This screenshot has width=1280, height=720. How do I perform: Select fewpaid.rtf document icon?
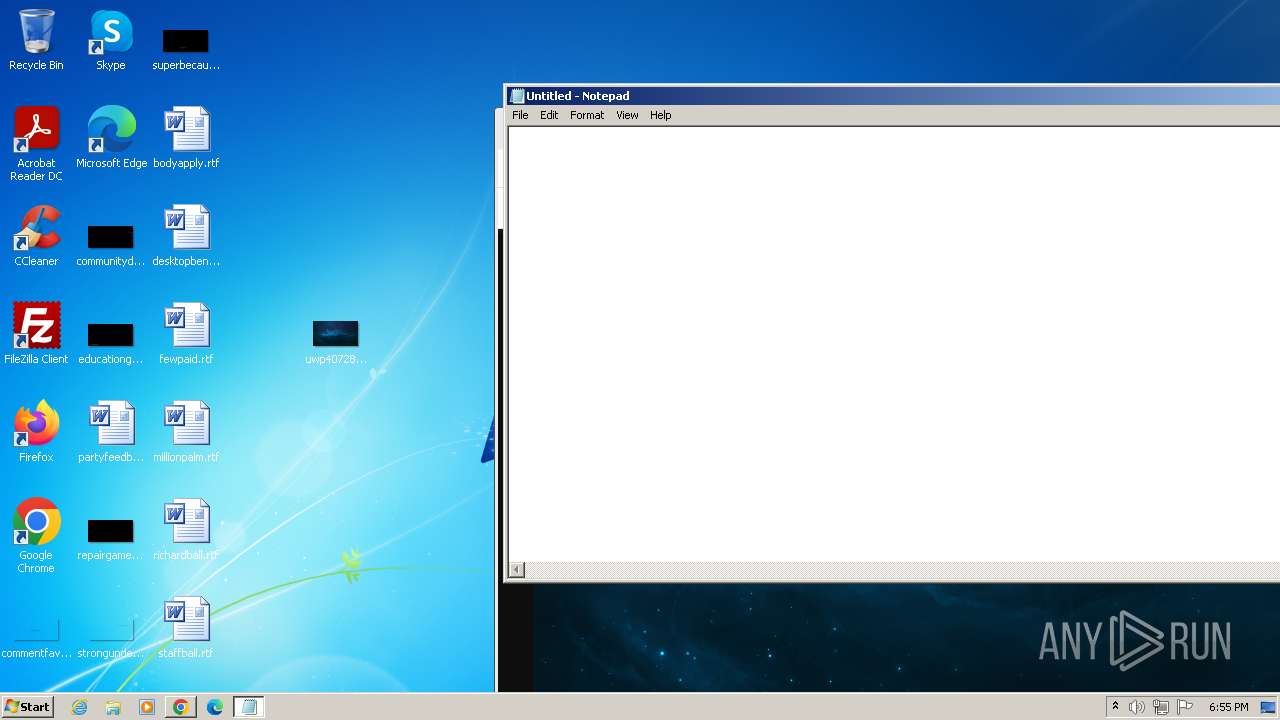[x=186, y=334]
